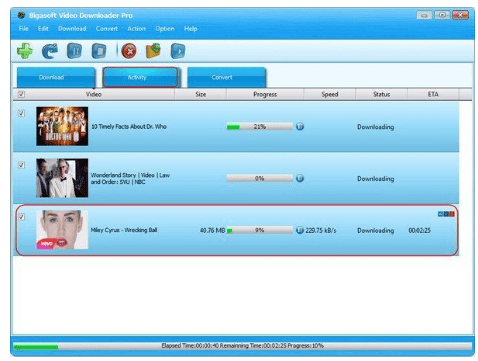Viewport: 478px width, 361px height.
Task: Open the Download menu
Action: point(72,29)
